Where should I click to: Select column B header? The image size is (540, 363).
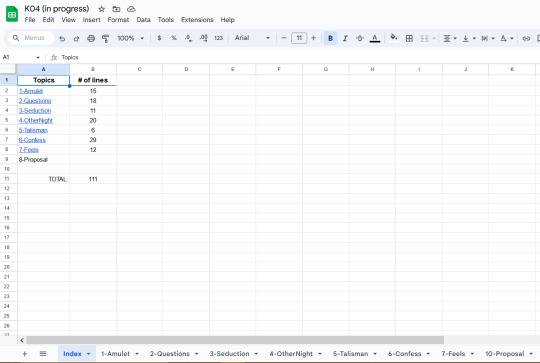coord(93,69)
